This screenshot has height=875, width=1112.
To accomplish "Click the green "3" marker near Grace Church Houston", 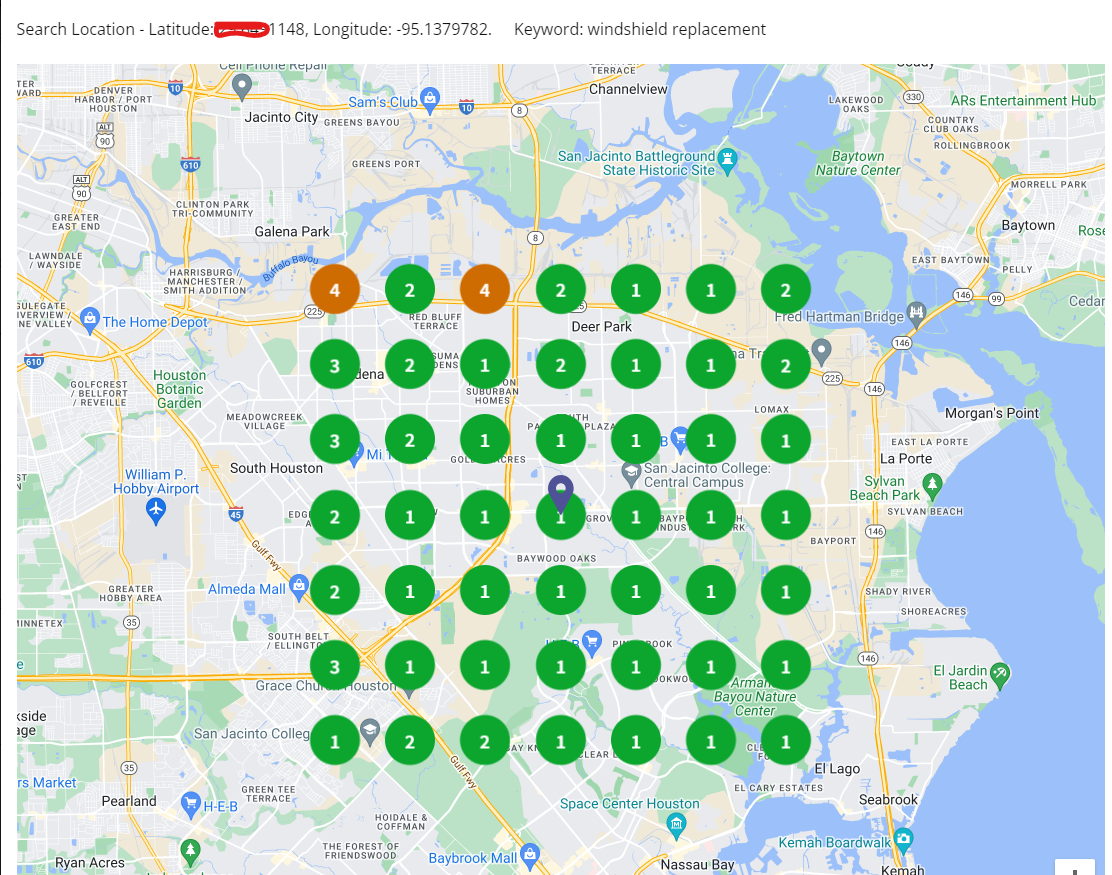I will pyautogui.click(x=335, y=664).
